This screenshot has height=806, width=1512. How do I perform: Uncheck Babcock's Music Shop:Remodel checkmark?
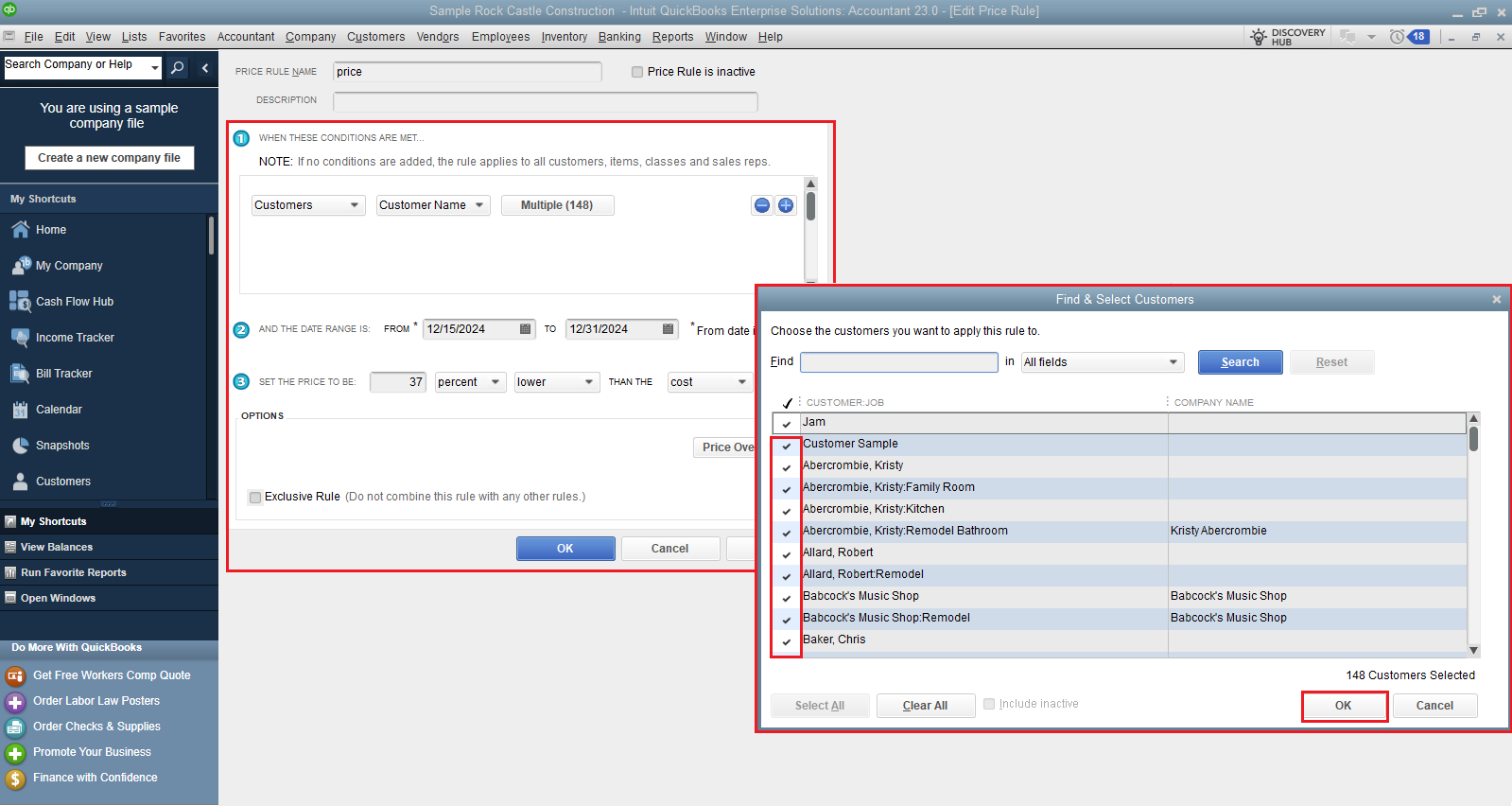[787, 620]
